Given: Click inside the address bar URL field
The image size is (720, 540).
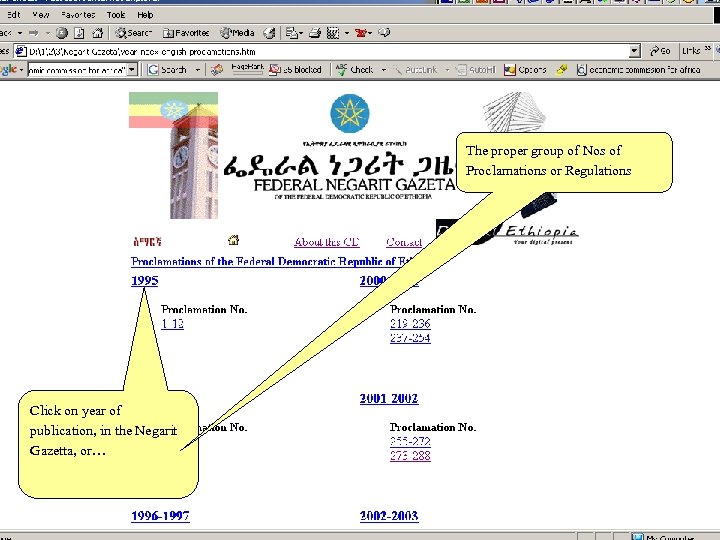Looking at the screenshot, I should tap(327, 51).
